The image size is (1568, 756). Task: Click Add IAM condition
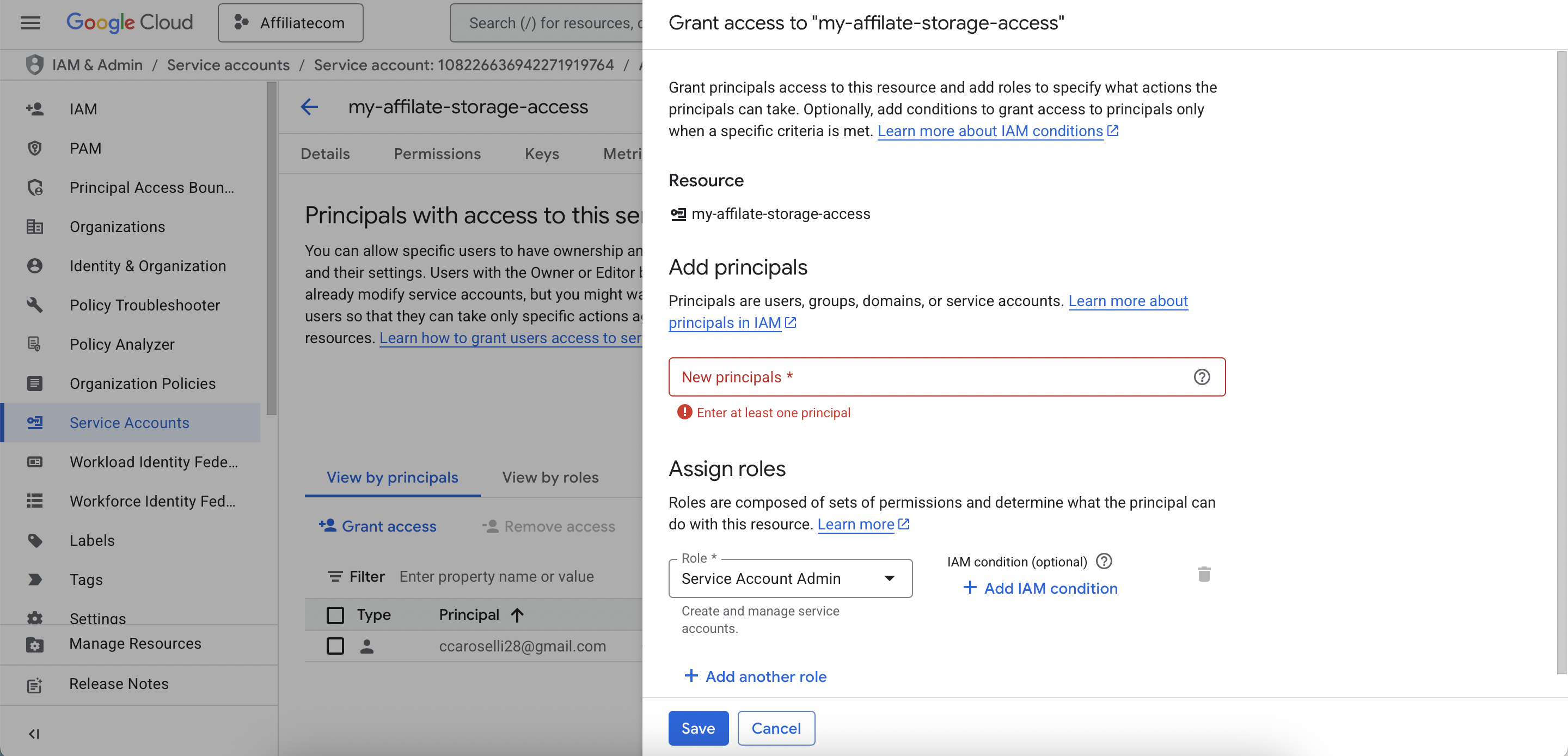(x=1041, y=588)
